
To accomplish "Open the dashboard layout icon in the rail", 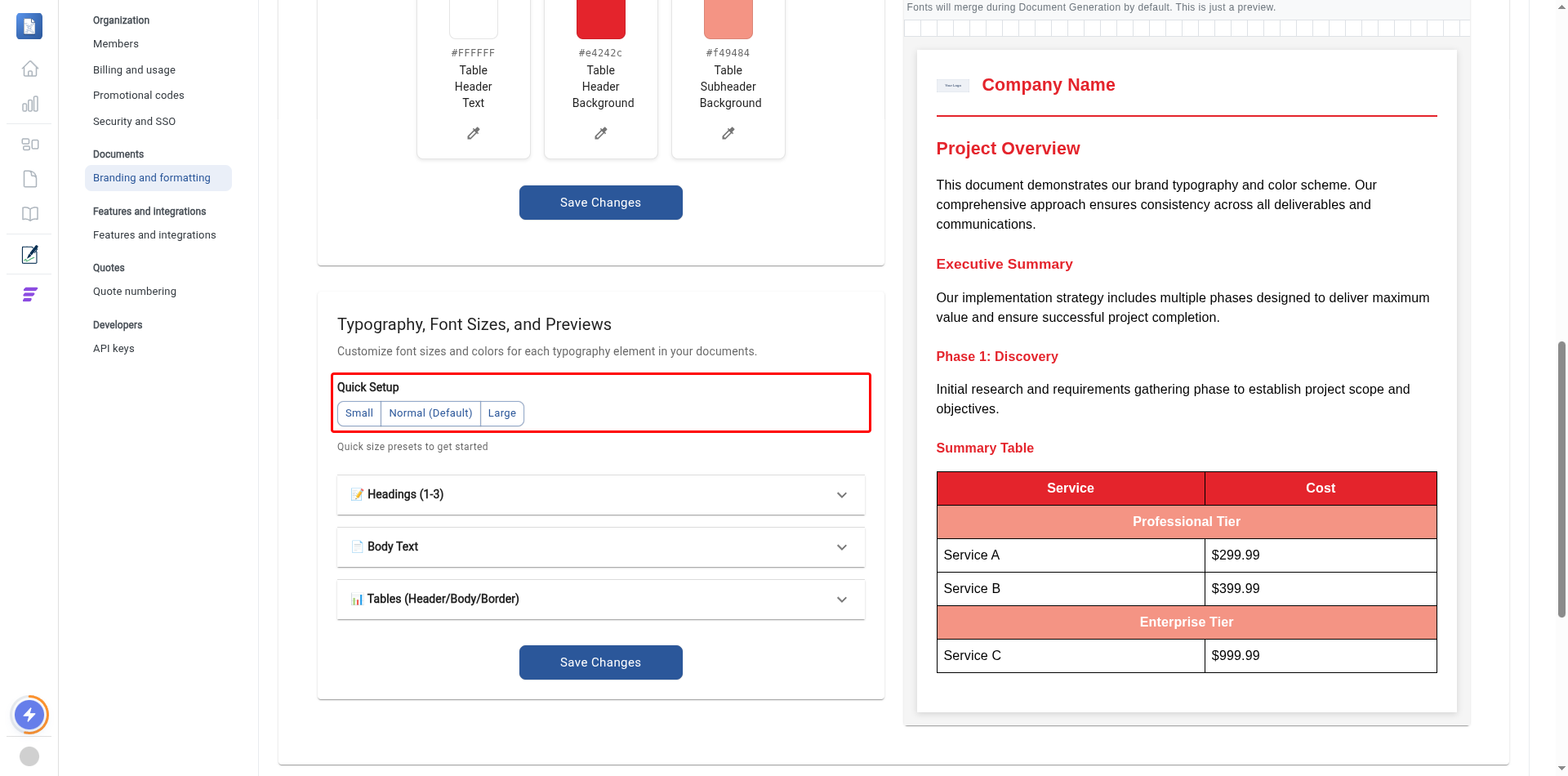I will pyautogui.click(x=29, y=145).
